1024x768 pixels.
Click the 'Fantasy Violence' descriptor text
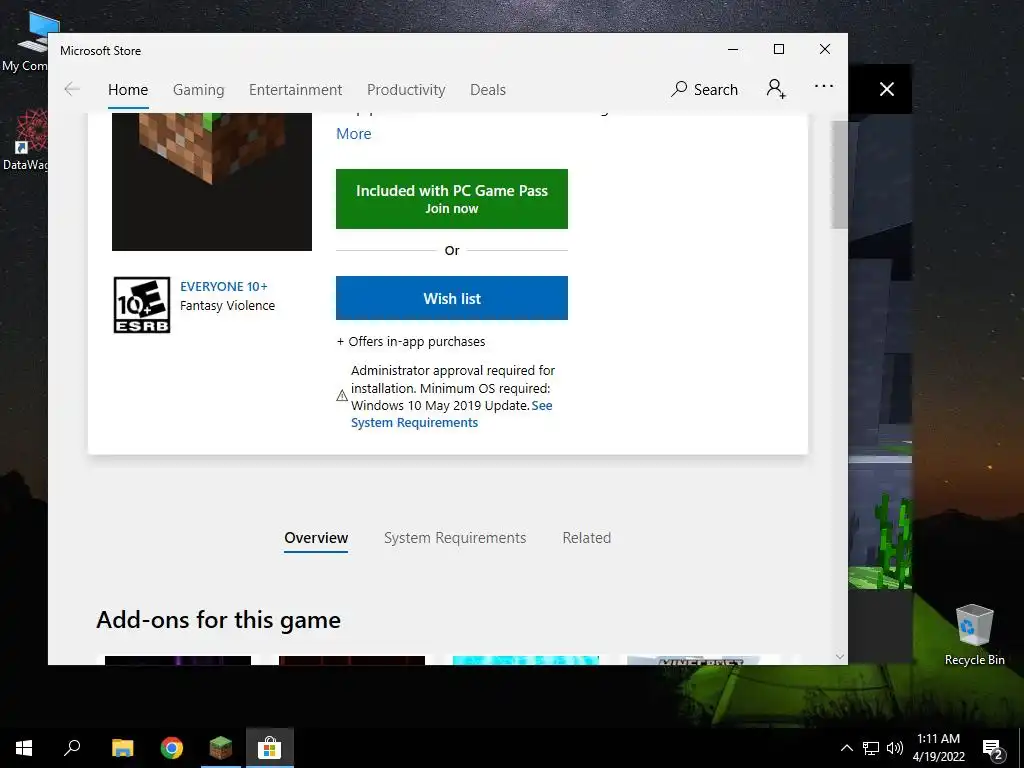click(227, 305)
